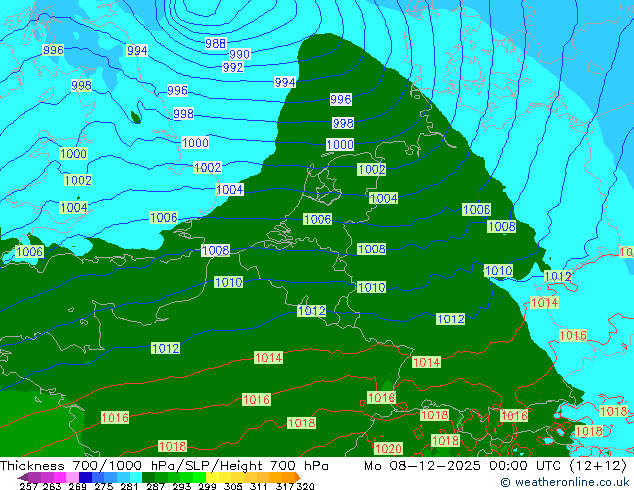Screen dimensions: 634x490
Task: Click the 263 legend value
Action: coord(52,486)
